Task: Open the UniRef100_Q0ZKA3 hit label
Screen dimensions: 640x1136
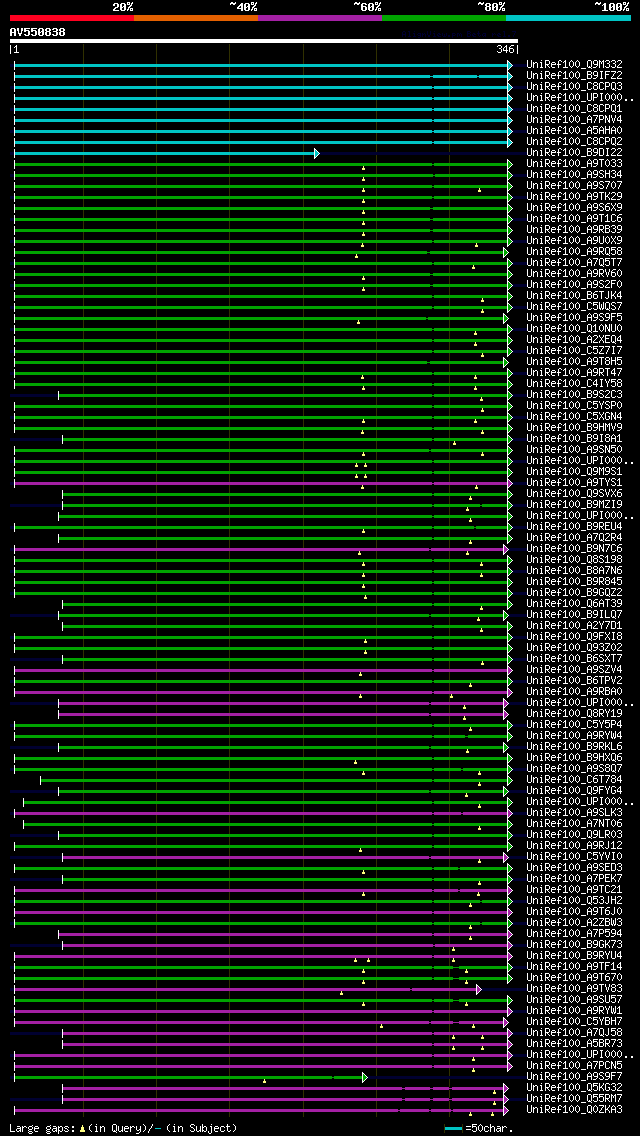Action: pos(575,1110)
